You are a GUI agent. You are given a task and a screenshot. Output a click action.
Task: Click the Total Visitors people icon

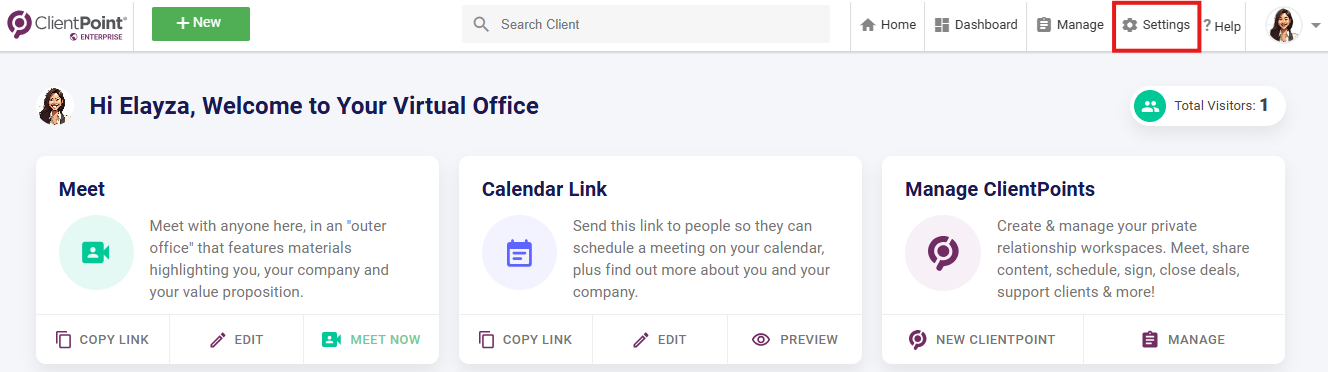(x=1150, y=105)
